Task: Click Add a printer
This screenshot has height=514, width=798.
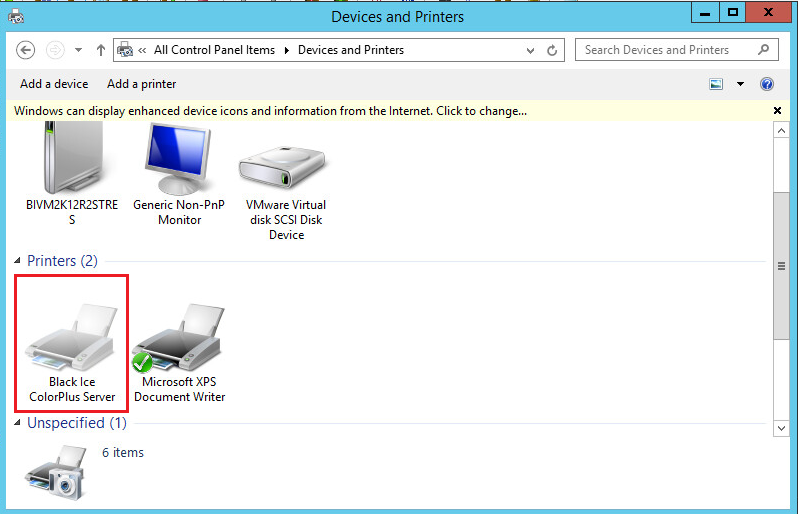Action: point(141,84)
